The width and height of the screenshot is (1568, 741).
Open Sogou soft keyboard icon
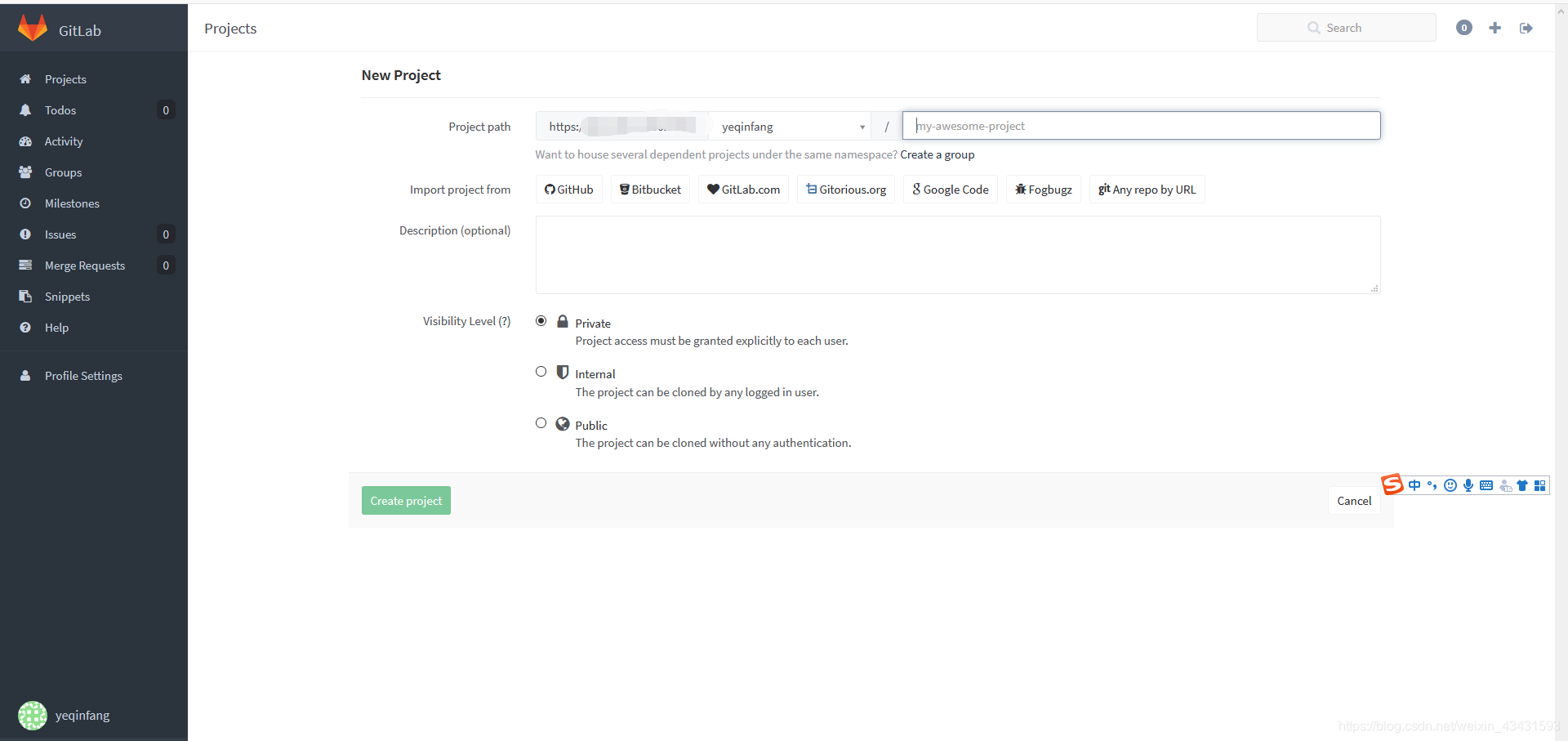point(1486,485)
